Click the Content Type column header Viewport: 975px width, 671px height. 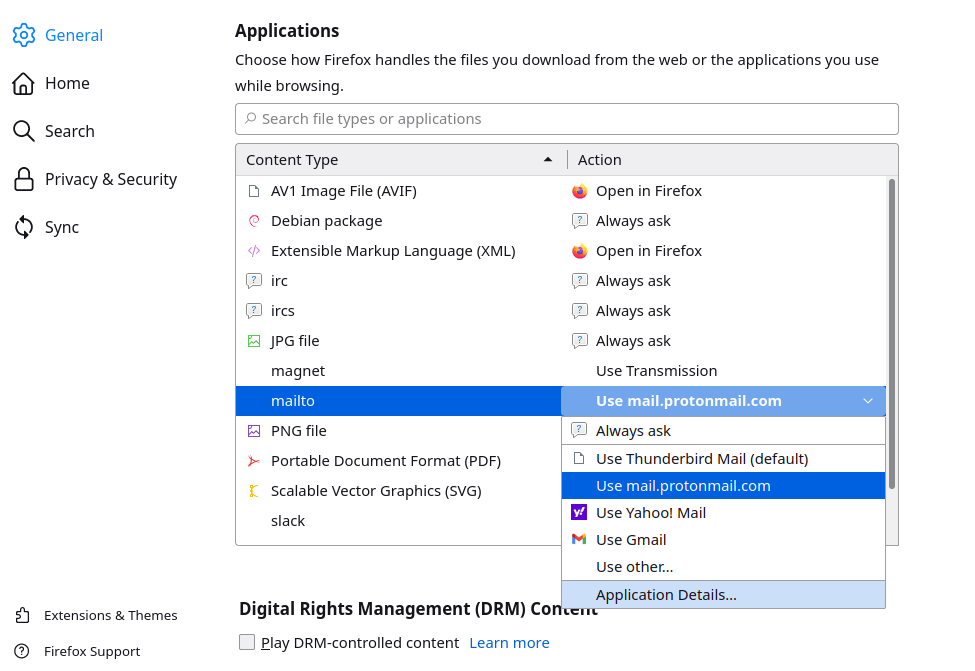(x=401, y=160)
